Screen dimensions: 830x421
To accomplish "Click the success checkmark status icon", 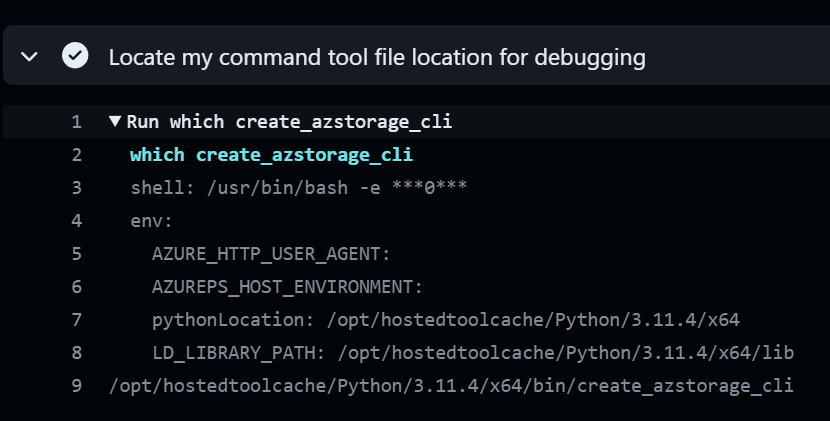I will tap(74, 56).
